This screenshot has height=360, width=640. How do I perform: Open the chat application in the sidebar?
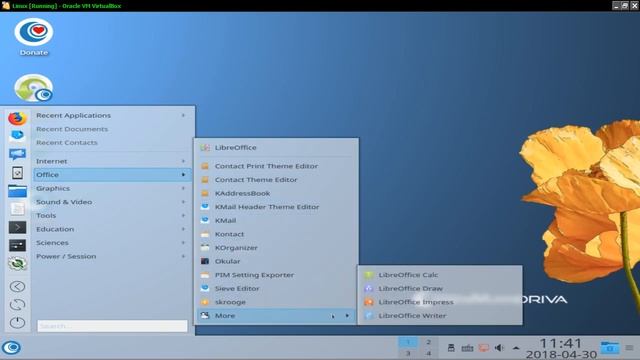[17, 154]
